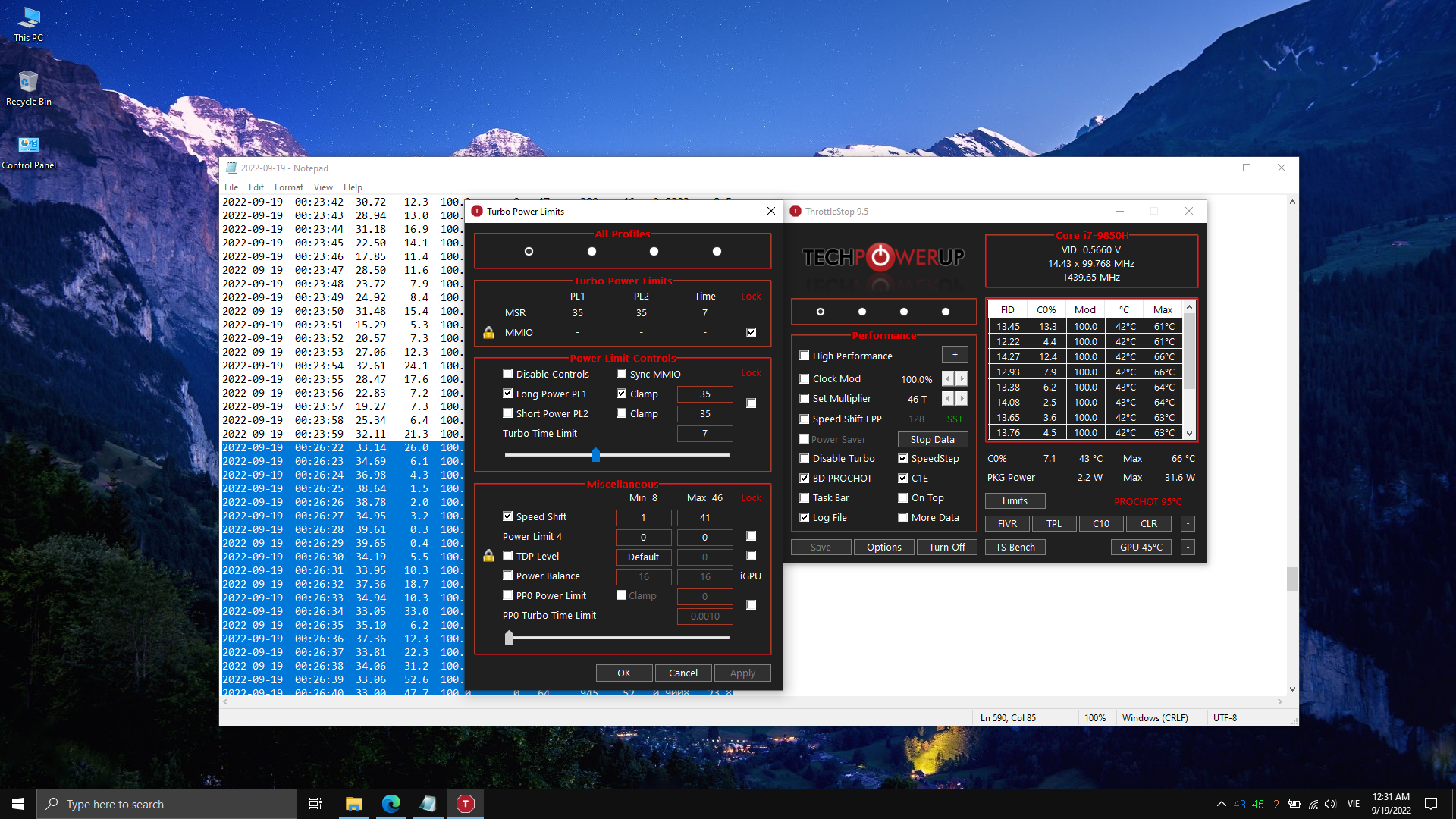The image size is (1456, 819).
Task: Toggle Short Power PL2 checkbox
Action: pyautogui.click(x=508, y=413)
